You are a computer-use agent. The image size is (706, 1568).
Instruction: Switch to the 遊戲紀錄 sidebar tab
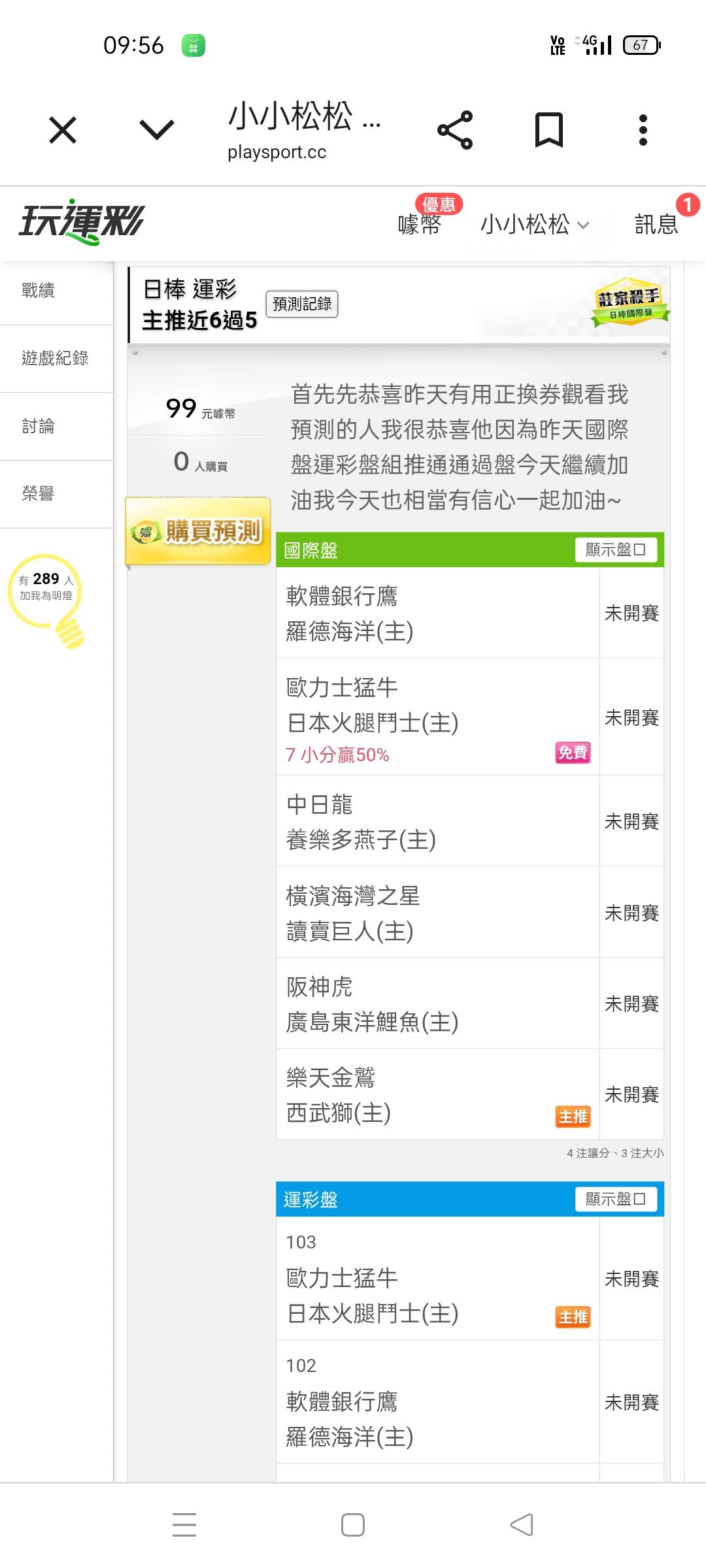click(x=55, y=358)
